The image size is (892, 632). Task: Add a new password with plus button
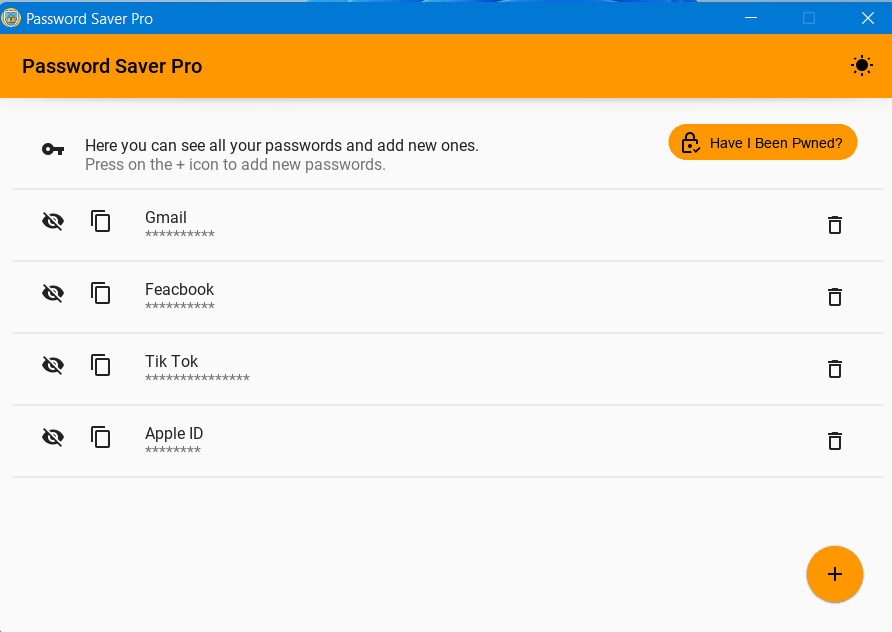[x=835, y=574]
